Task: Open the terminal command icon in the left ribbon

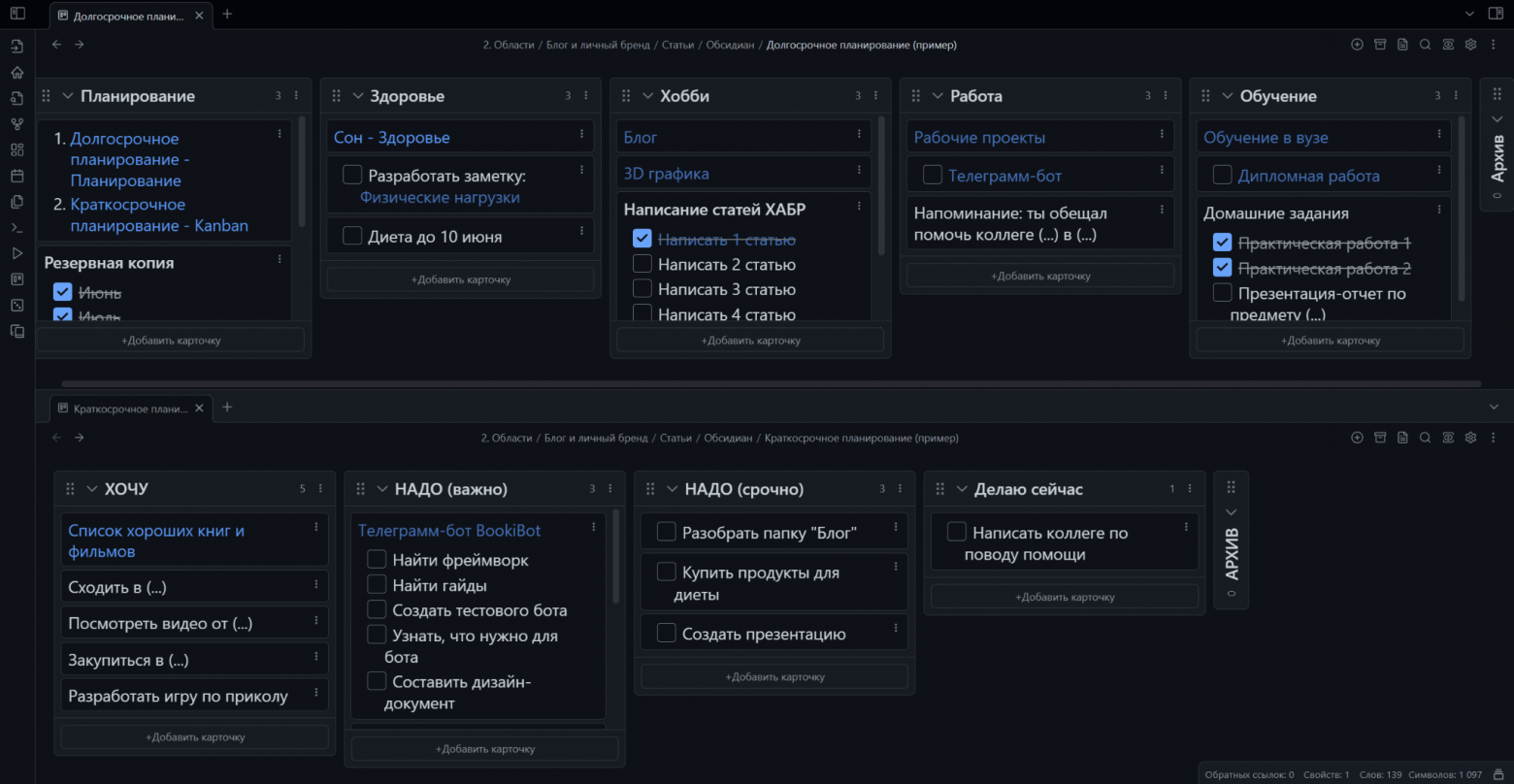Action: coord(16,228)
